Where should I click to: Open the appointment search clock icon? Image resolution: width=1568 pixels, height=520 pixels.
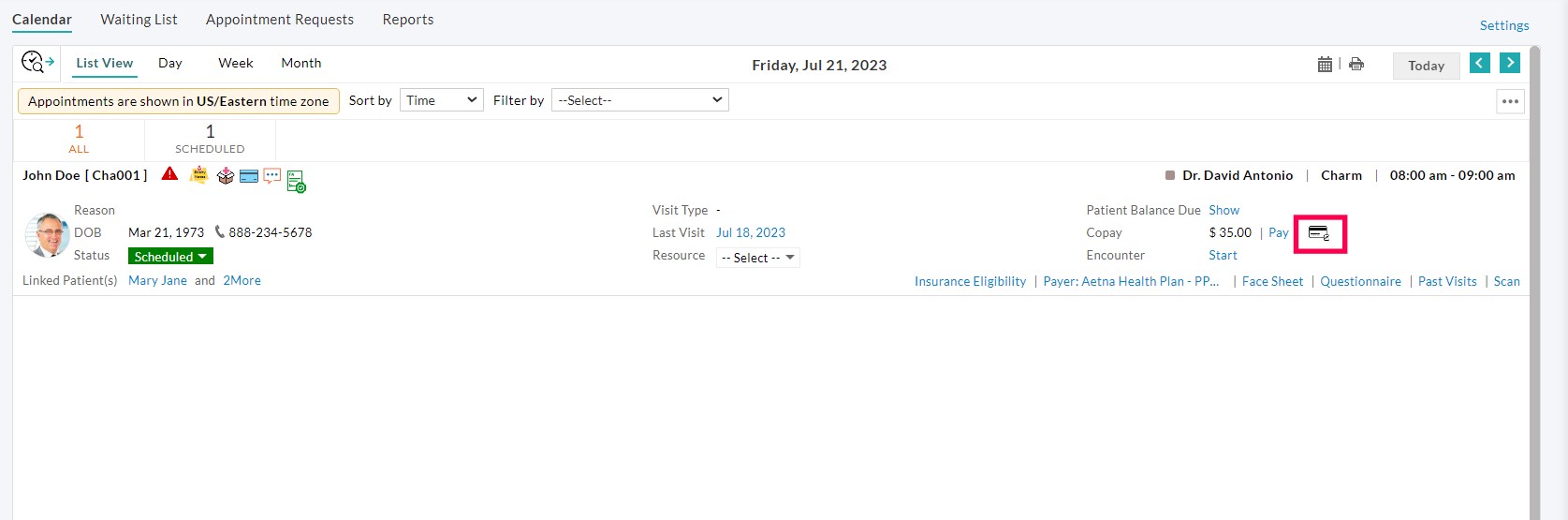[x=37, y=63]
